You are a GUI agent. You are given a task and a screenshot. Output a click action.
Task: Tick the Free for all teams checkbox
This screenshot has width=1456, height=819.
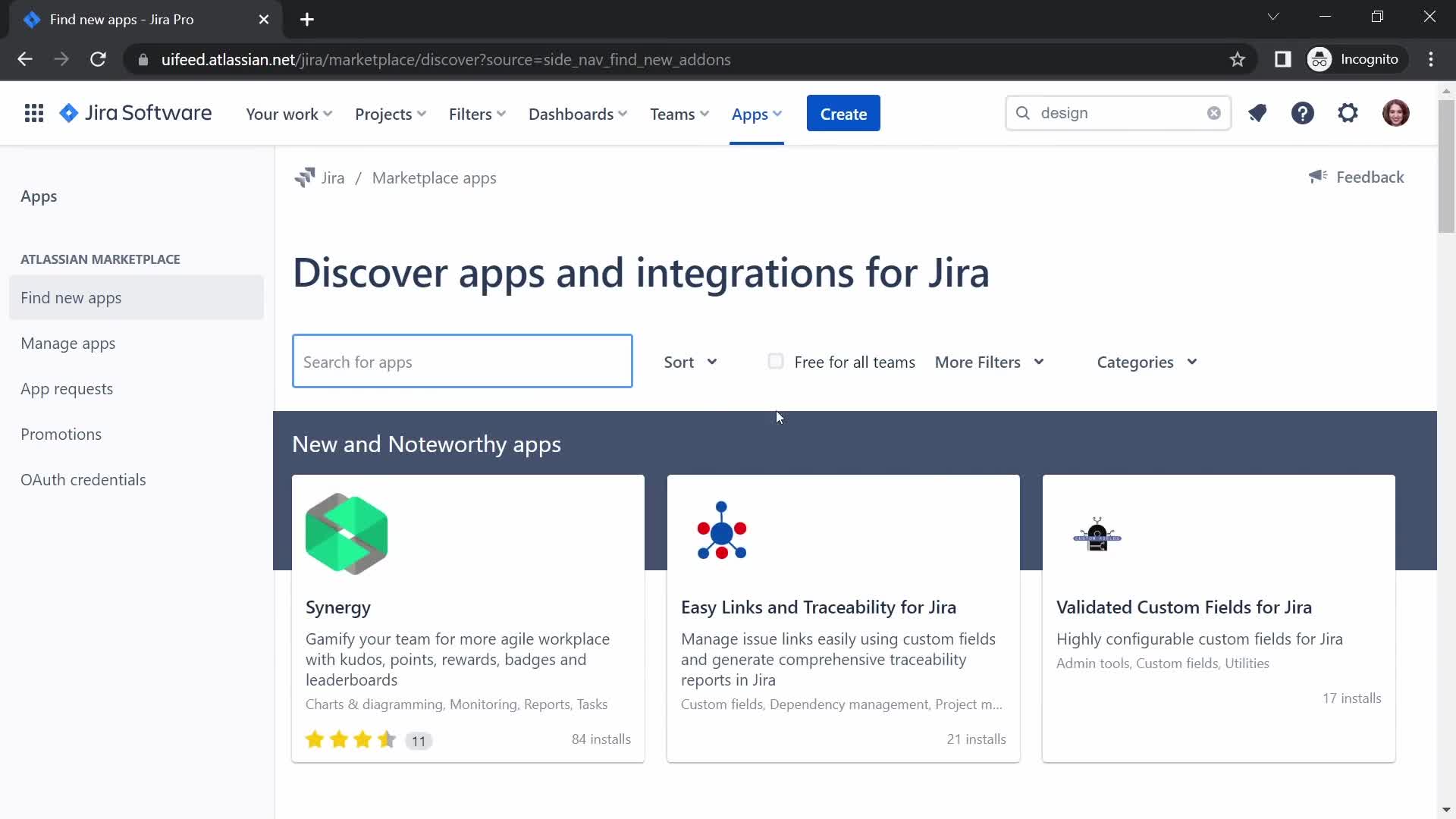click(x=775, y=361)
